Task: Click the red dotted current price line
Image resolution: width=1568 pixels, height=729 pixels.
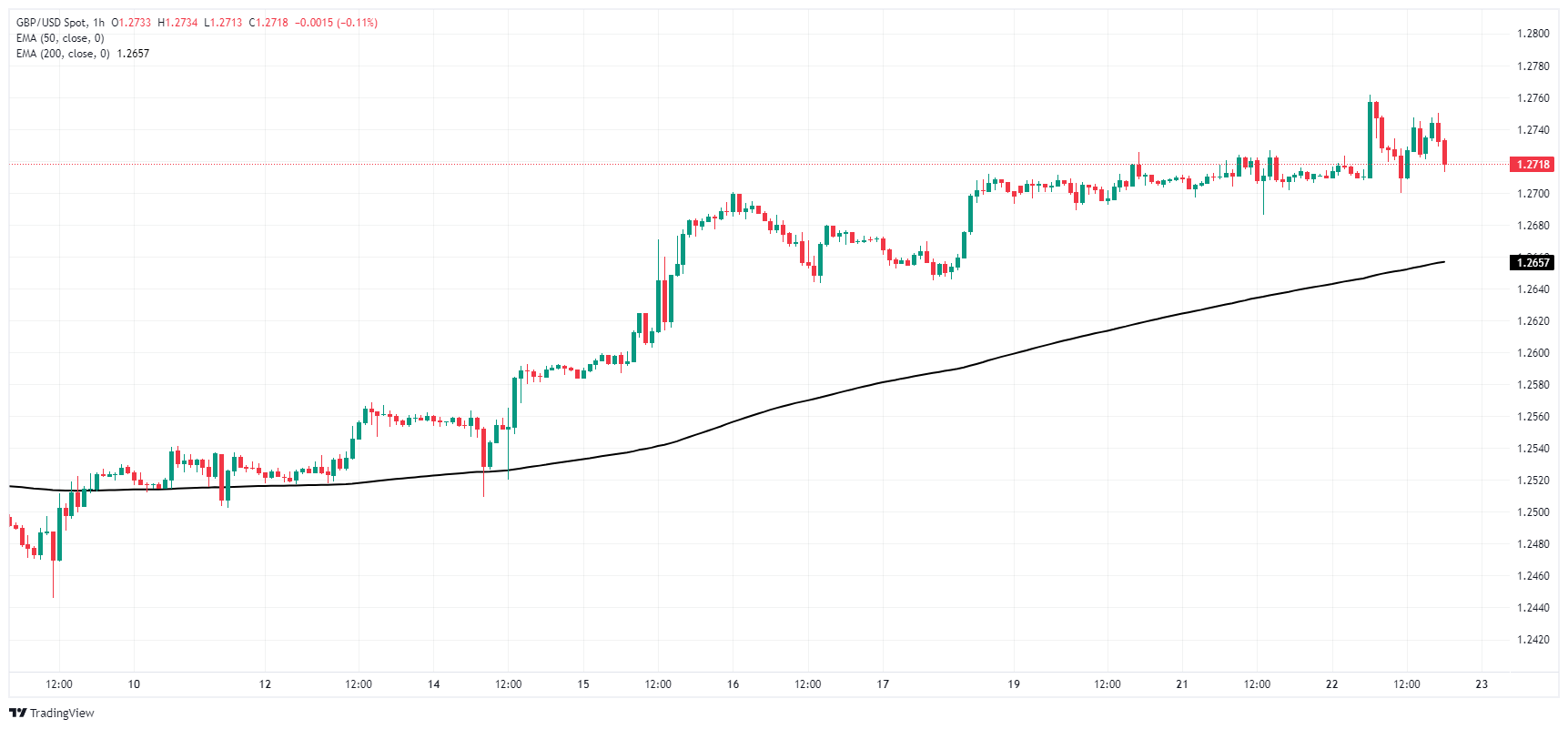Action: click(728, 165)
